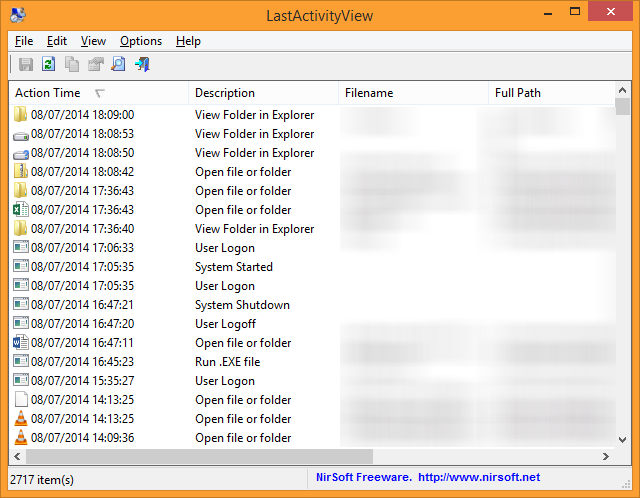Close the LastActivityView window

611,11
